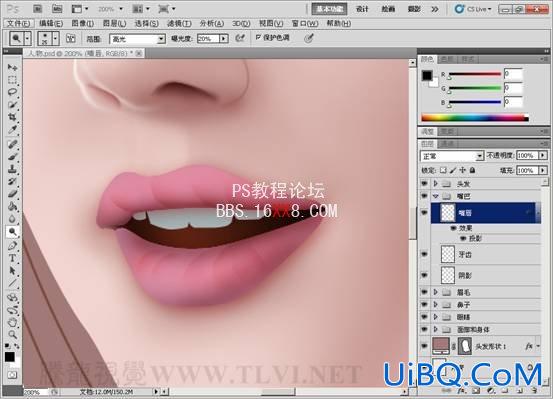This screenshot has height=399, width=553.
Task: Select the Dodge tool in toolbox
Action: tap(12, 232)
